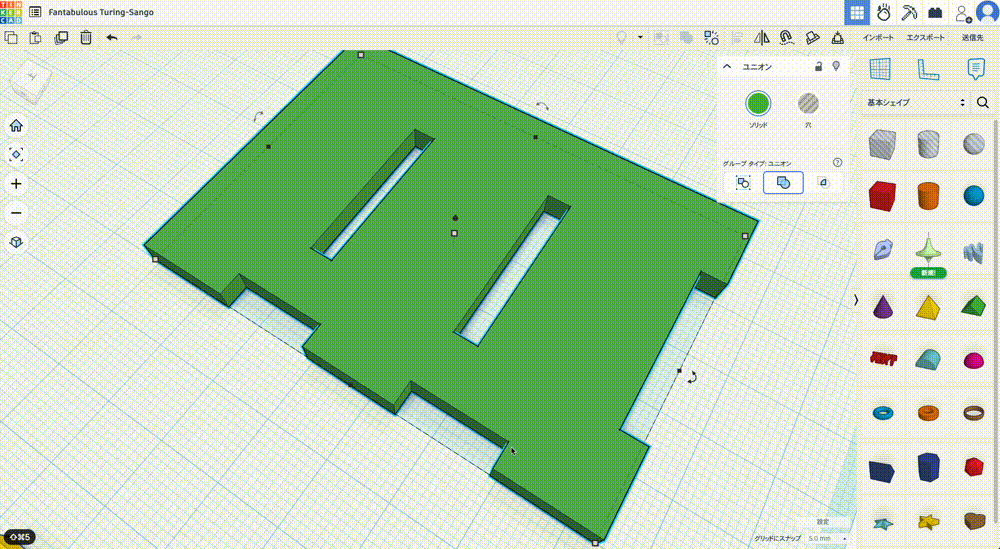This screenshot has height=549, width=1000.
Task: Click the 送信先 button
Action: click(x=972, y=38)
